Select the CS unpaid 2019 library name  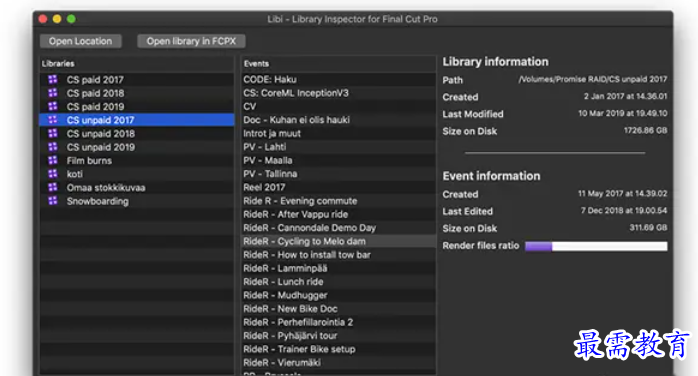pyautogui.click(x=101, y=147)
